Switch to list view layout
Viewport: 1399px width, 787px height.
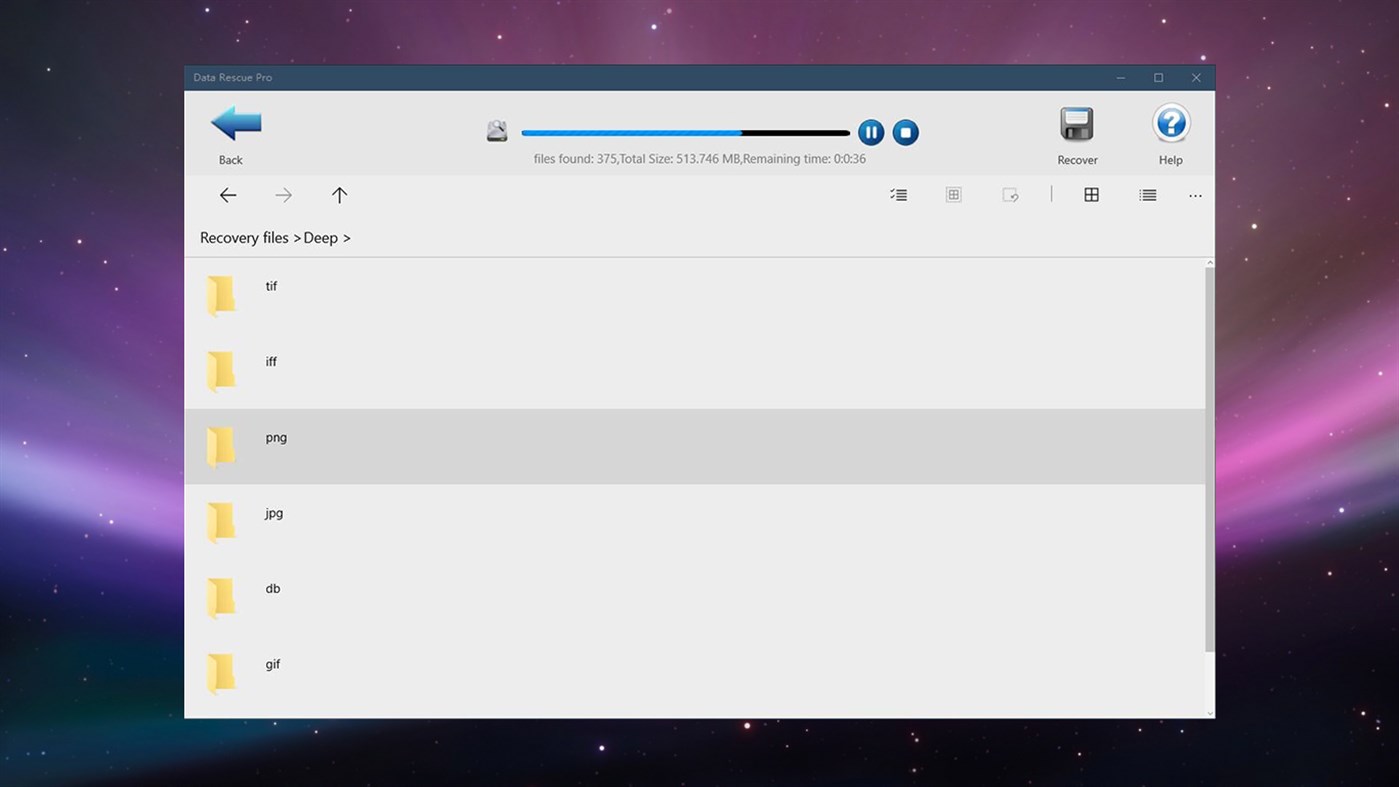pyautogui.click(x=1147, y=195)
